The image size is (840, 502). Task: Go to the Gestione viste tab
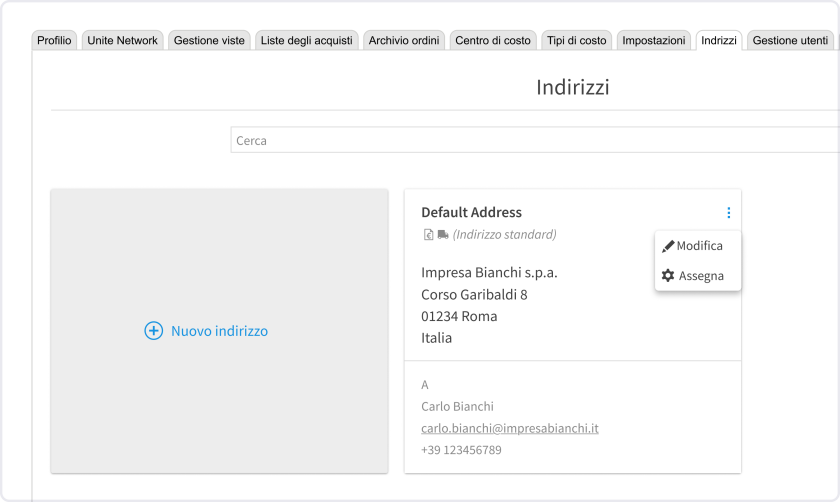tap(209, 41)
